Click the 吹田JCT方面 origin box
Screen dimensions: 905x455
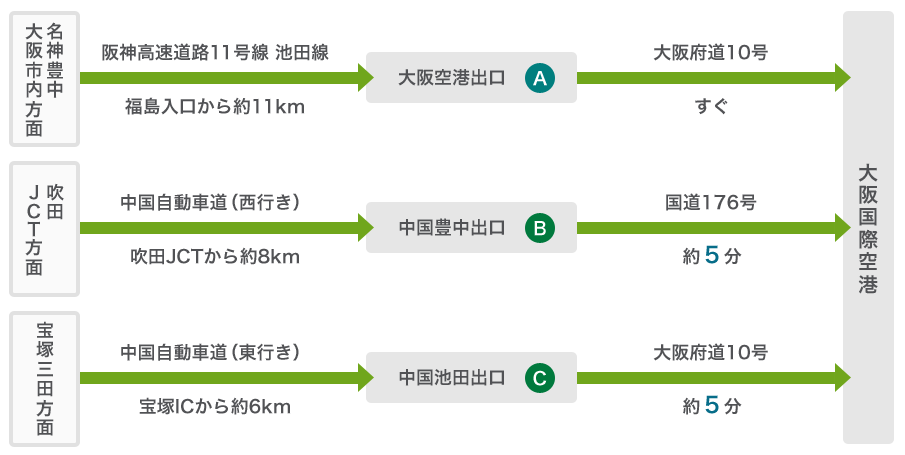coord(44,228)
